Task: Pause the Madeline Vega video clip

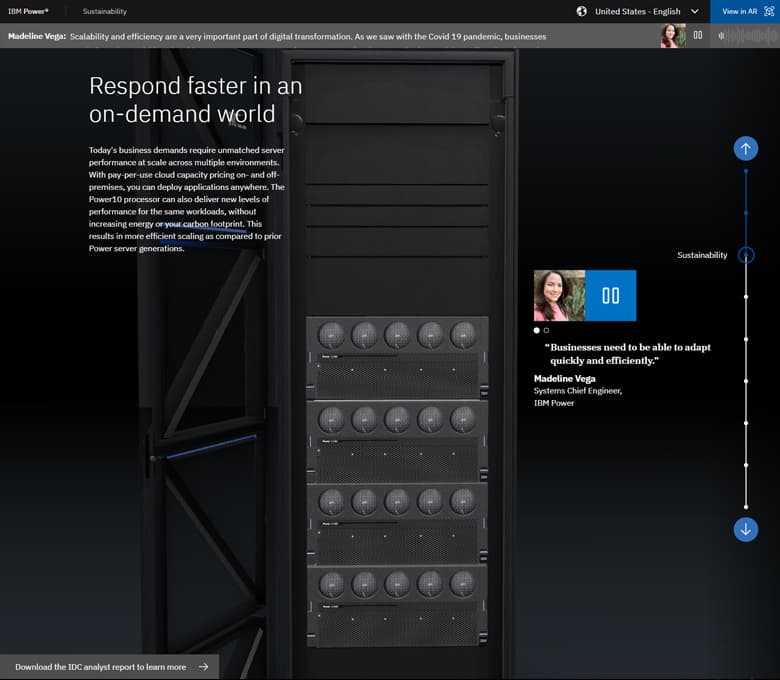Action: point(610,295)
